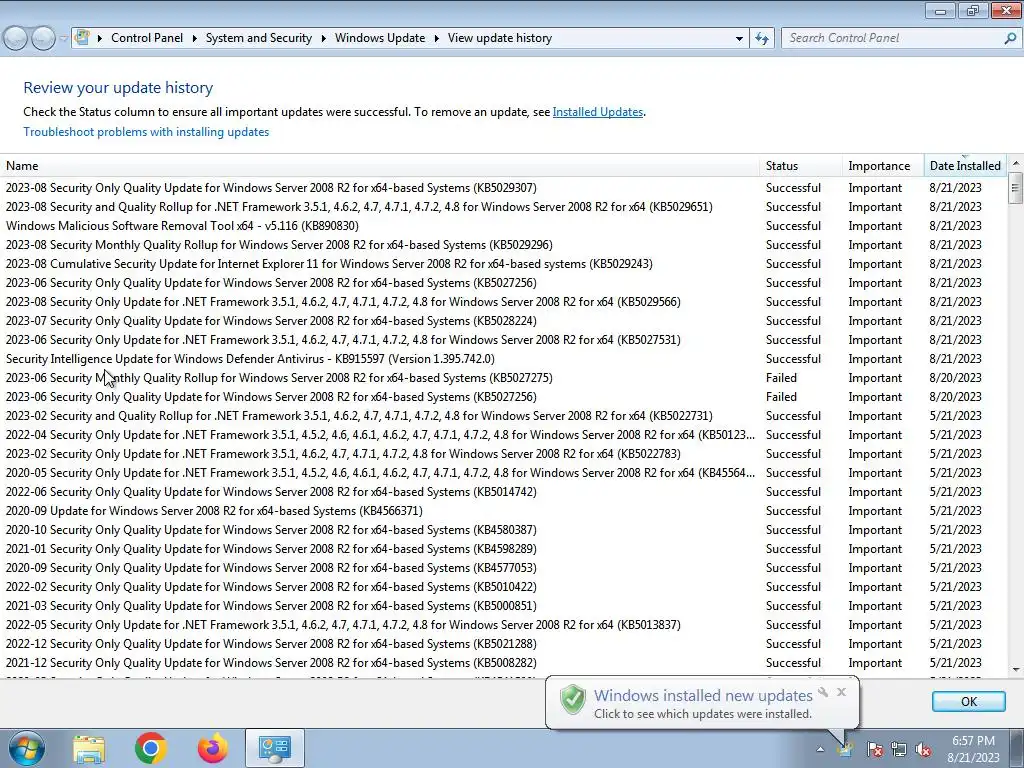The height and width of the screenshot is (768, 1024).
Task: Select the KB5029296 Monthly Quality Rollup row
Action: [503, 245]
